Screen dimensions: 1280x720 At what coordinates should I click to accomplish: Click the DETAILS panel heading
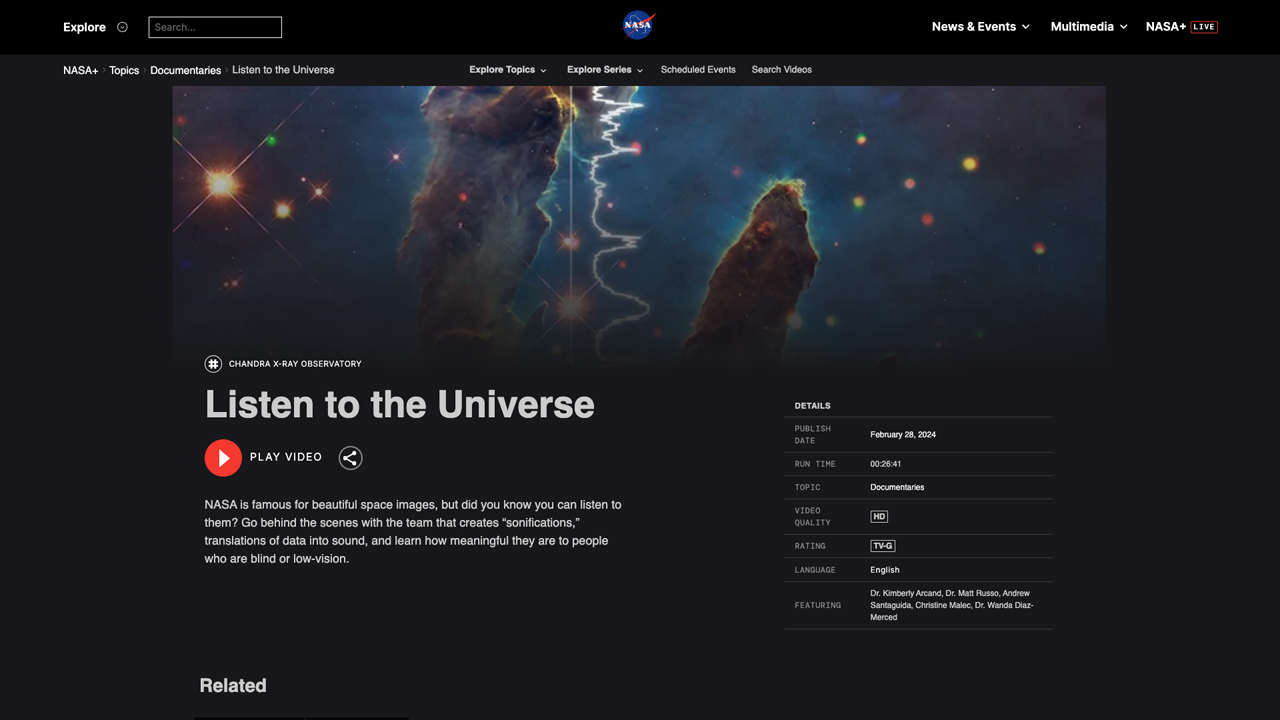(x=813, y=406)
